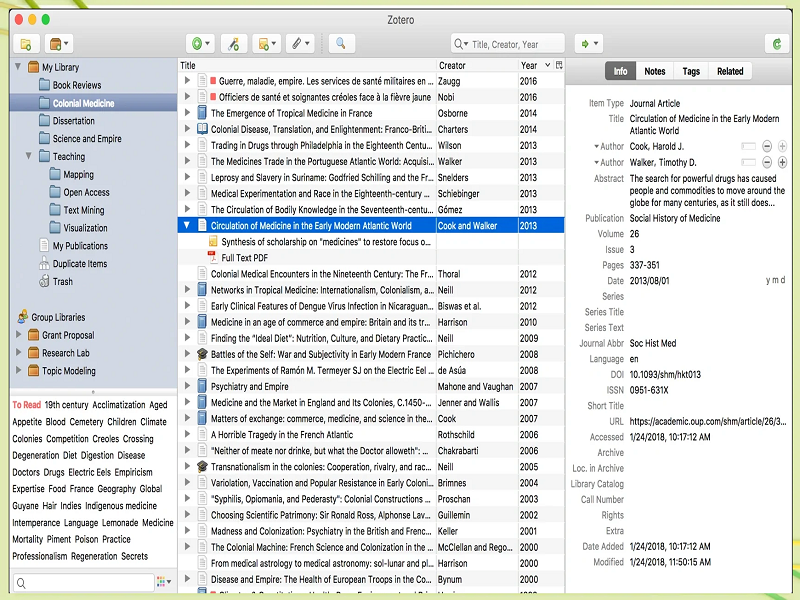
Task: Click the New Collection toolbar icon
Action: point(26,44)
